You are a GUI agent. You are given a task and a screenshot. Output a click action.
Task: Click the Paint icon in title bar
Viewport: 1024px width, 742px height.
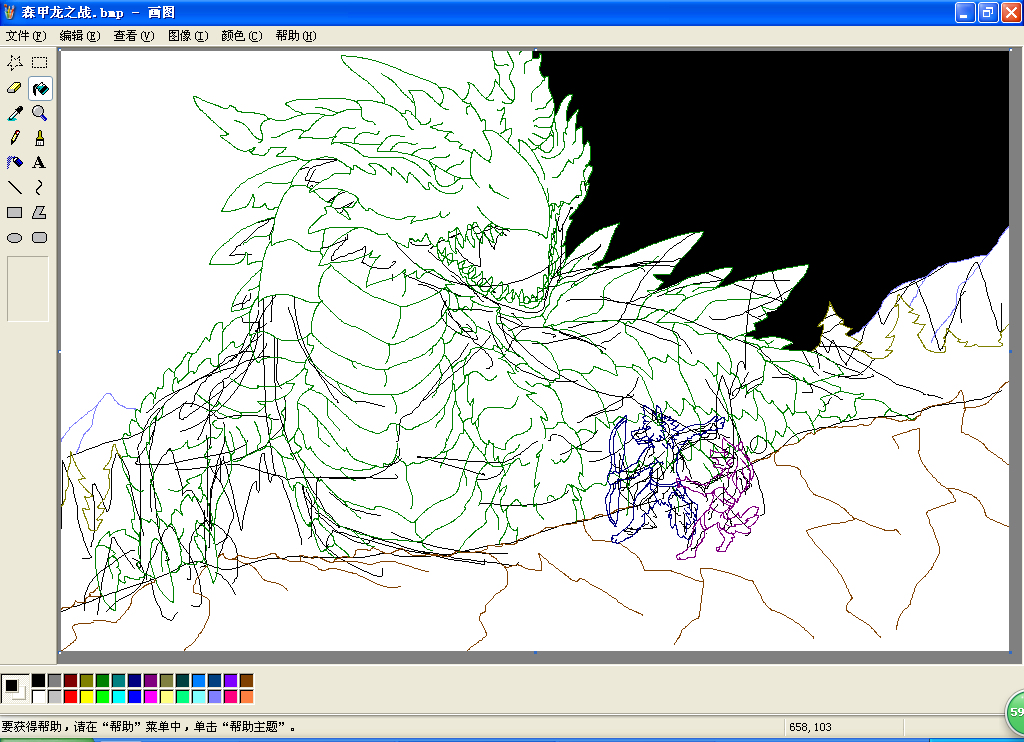point(9,12)
